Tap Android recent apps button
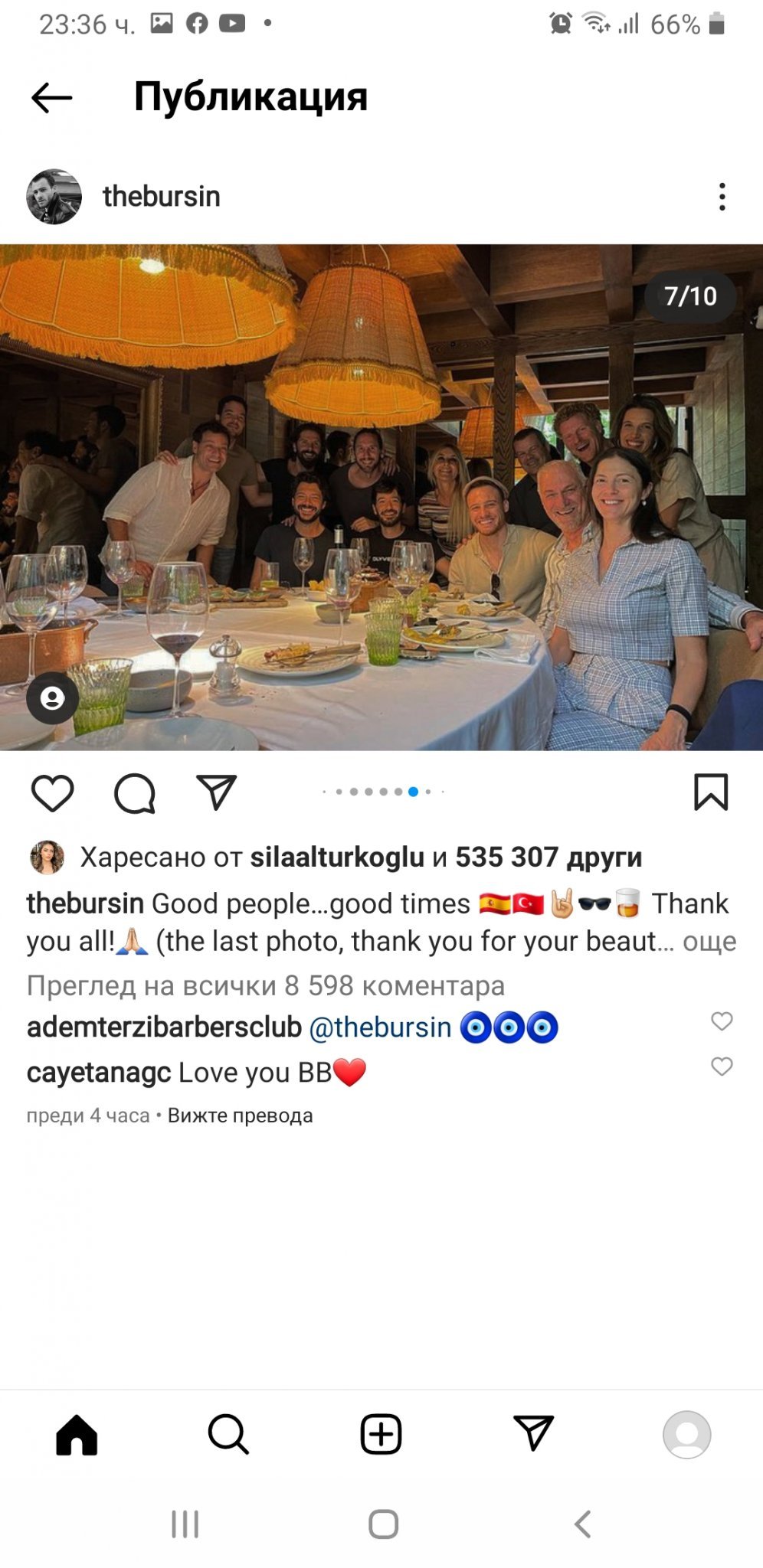 point(185,1524)
